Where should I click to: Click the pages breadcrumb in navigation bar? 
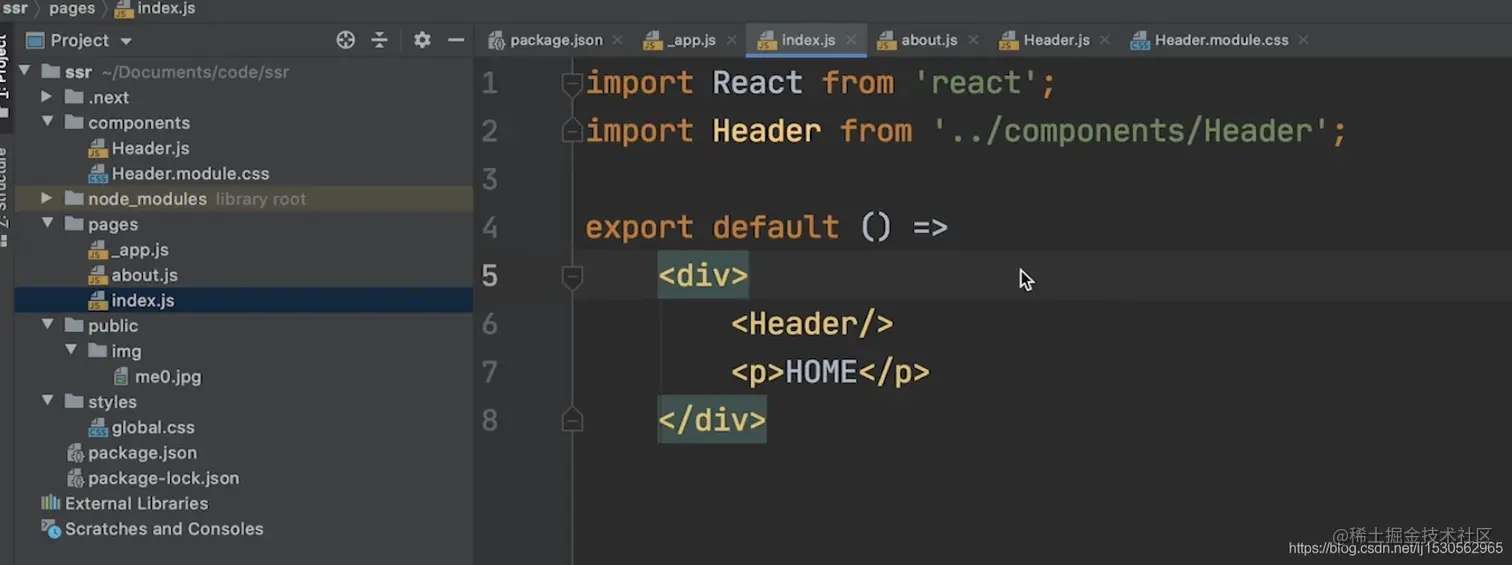72,8
